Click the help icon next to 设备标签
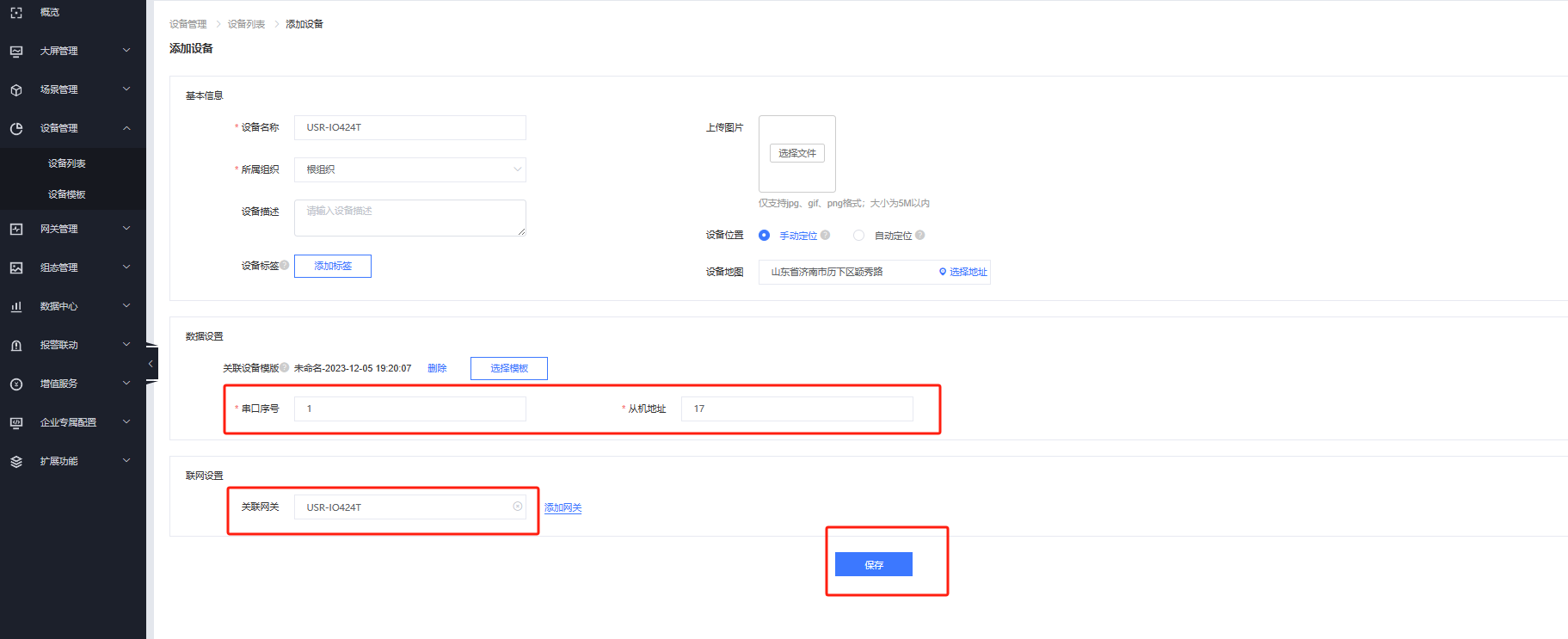The width and height of the screenshot is (1568, 639). pos(285,265)
